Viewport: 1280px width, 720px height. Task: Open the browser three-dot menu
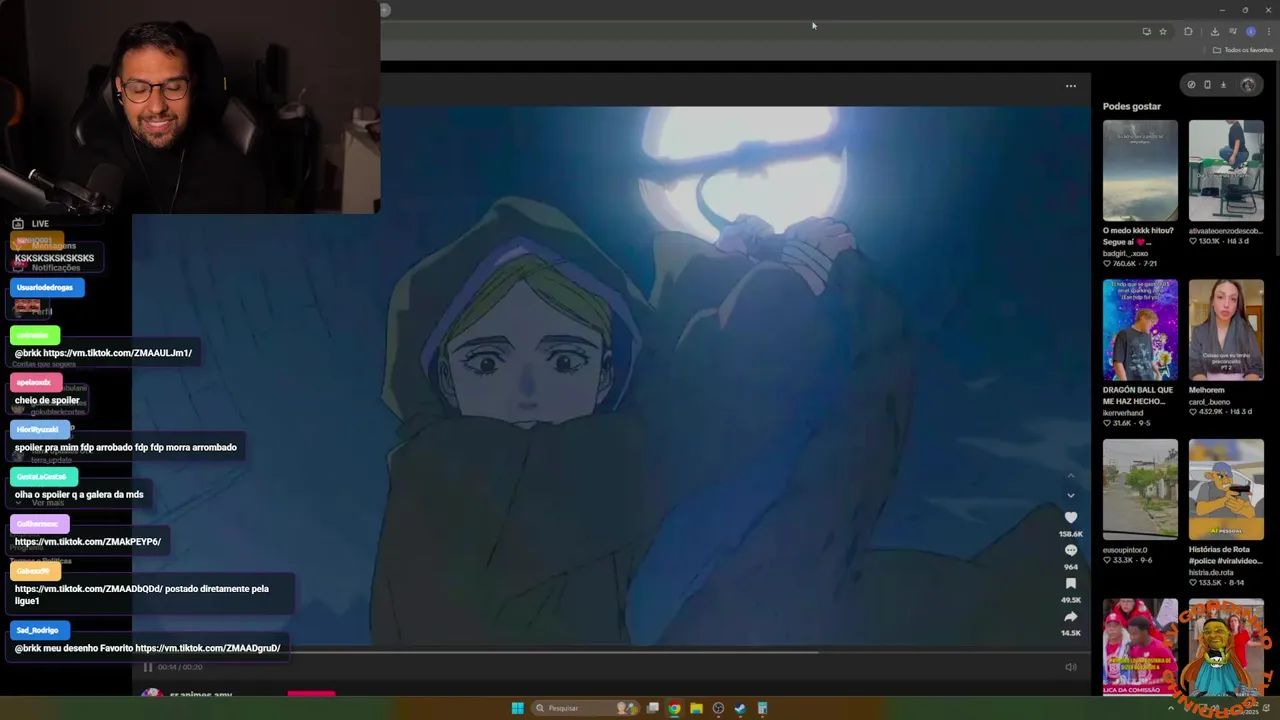click(x=1269, y=31)
